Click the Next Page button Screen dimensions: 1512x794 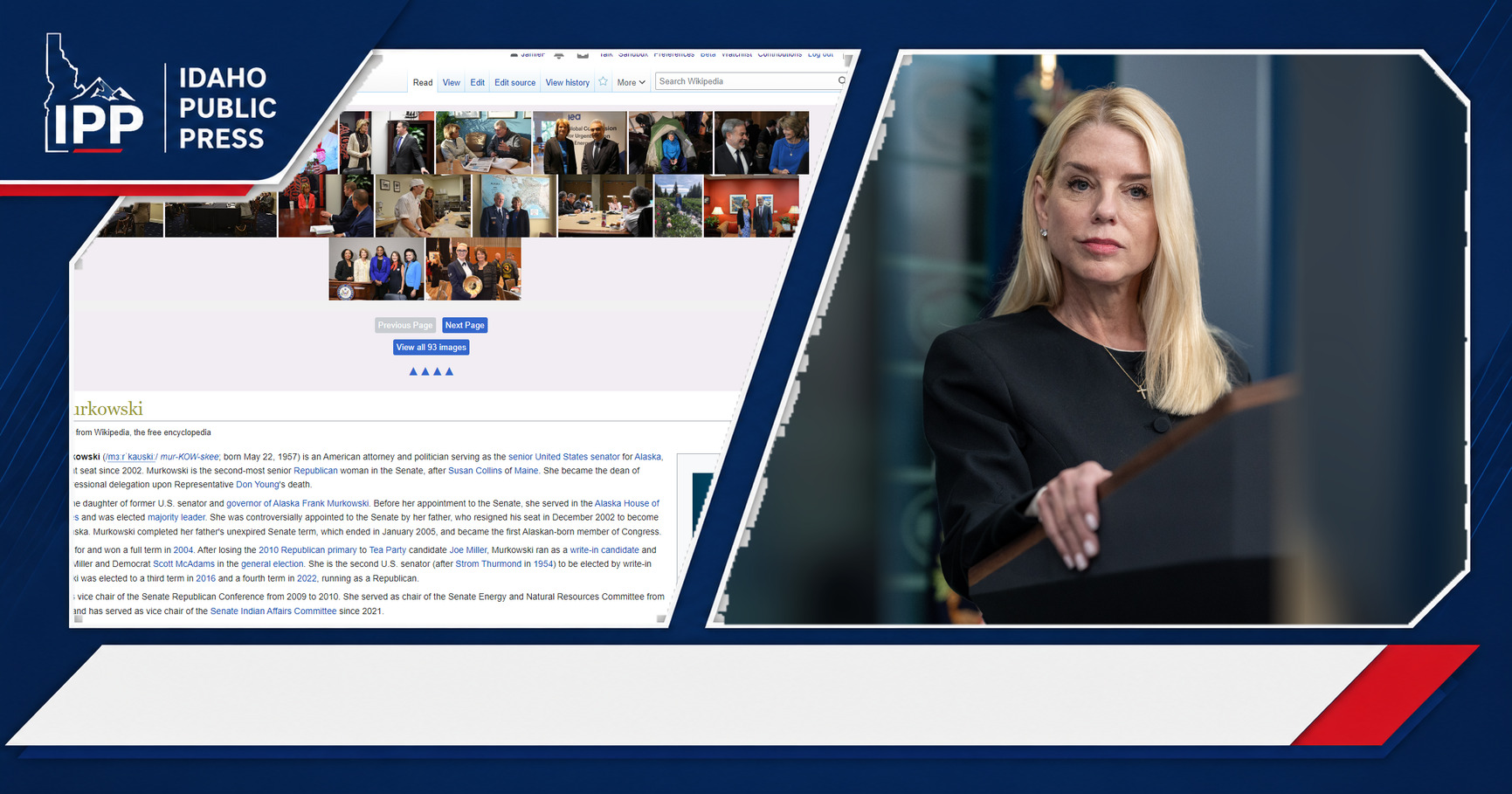pos(465,325)
